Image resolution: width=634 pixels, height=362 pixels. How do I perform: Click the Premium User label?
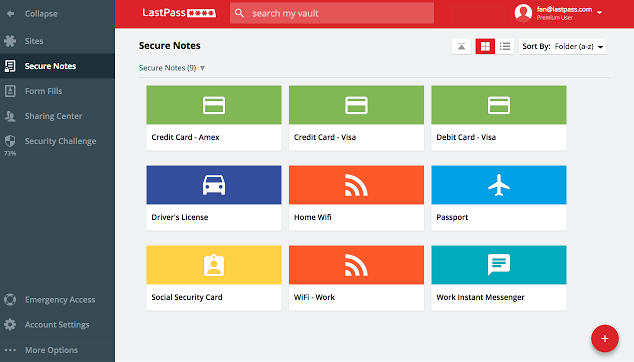point(554,18)
